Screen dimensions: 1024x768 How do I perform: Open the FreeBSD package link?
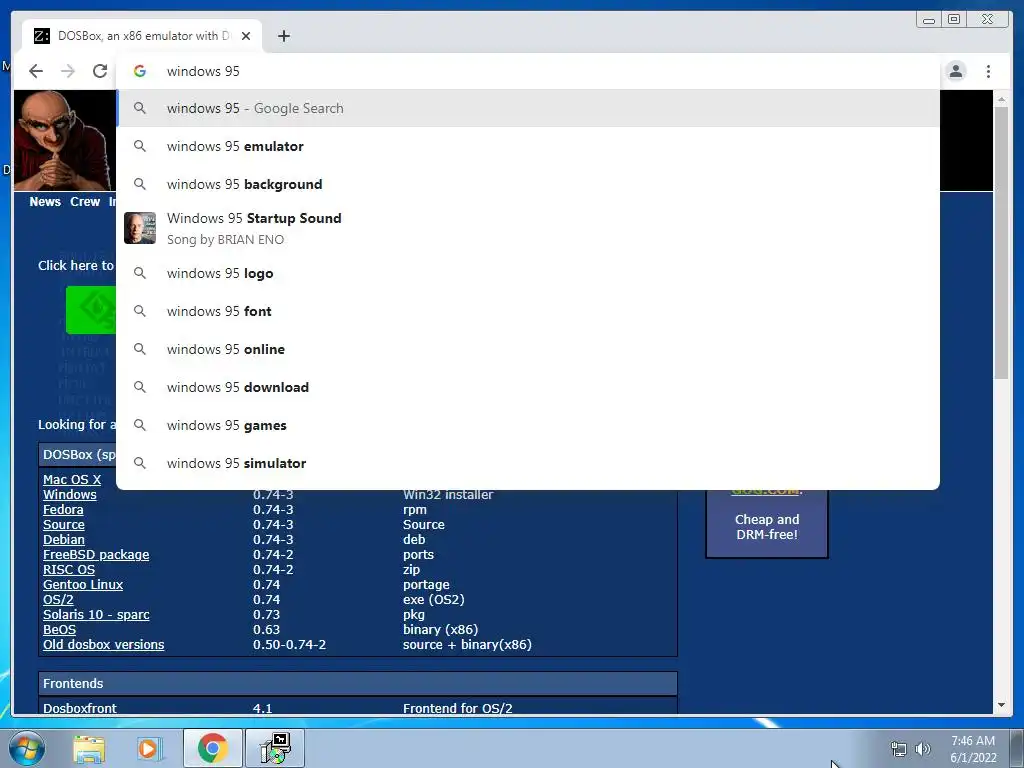click(x=96, y=554)
